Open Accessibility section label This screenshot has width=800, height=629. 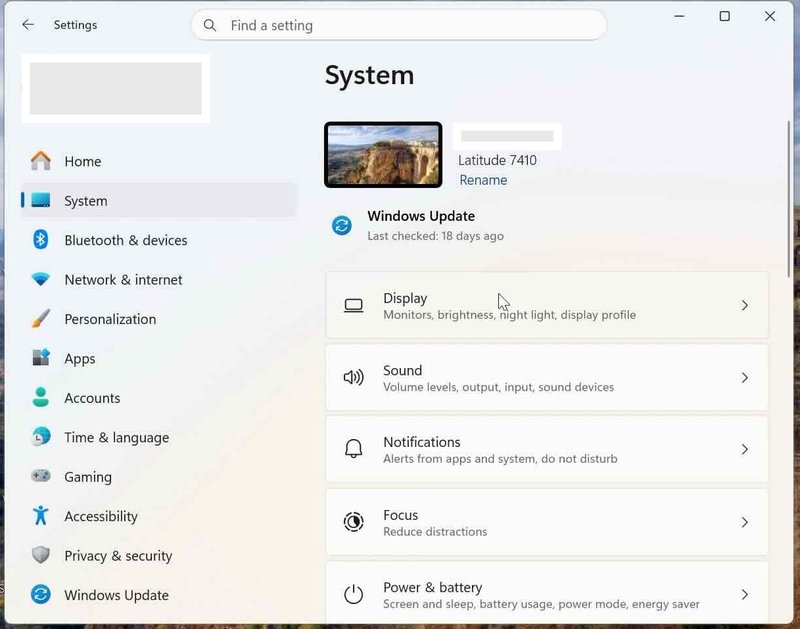101,516
